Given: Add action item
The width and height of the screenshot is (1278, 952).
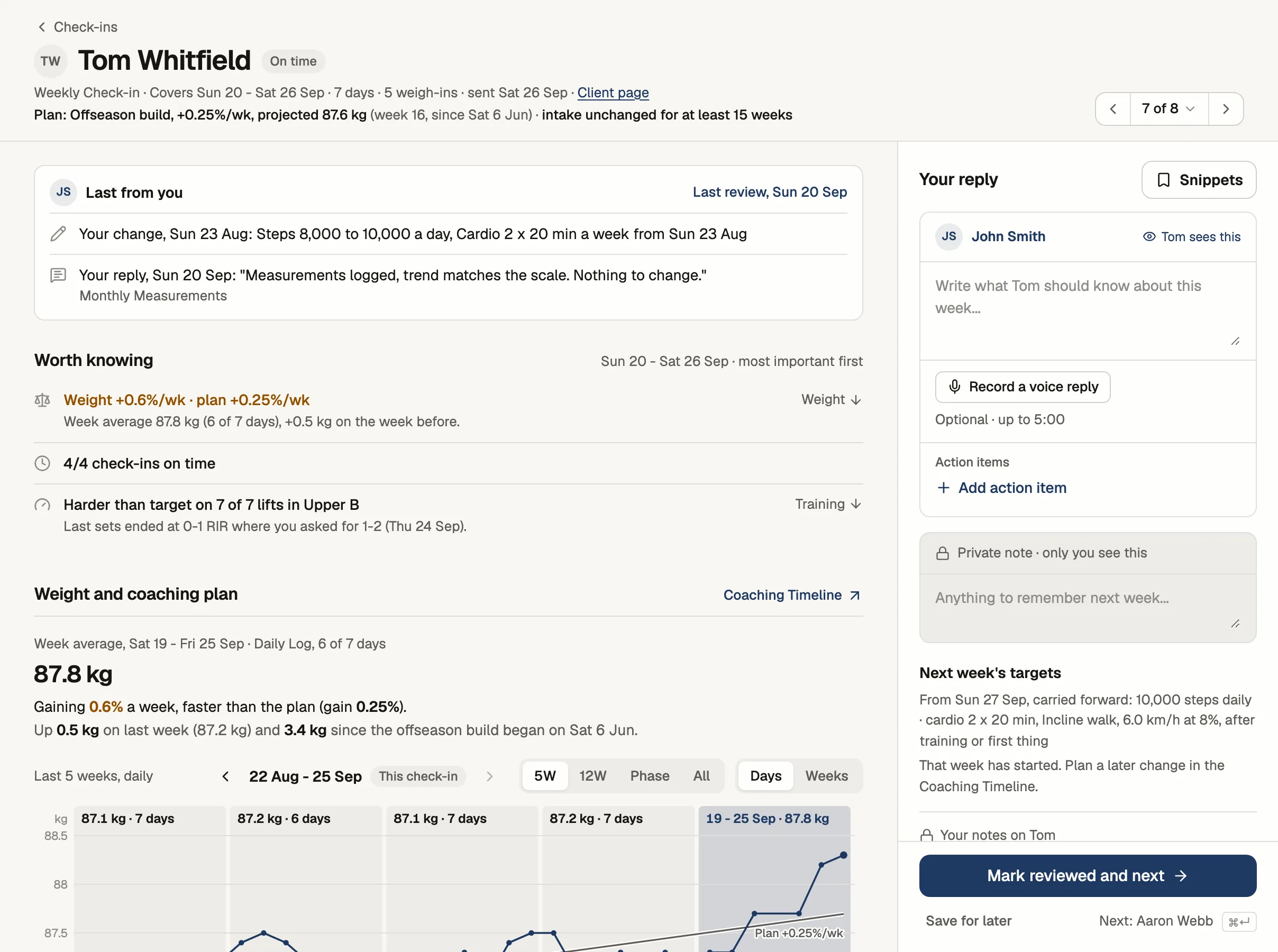Looking at the screenshot, I should (x=1001, y=488).
